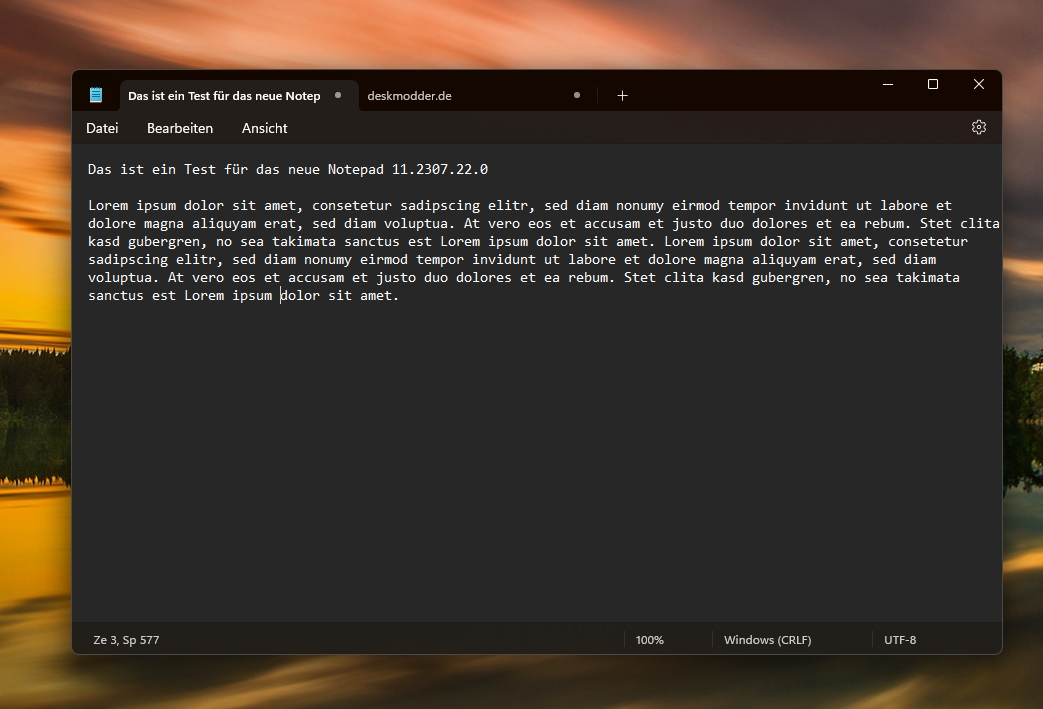This screenshot has width=1043, height=709.
Task: Maximize the Notepad window
Action: coord(933,84)
